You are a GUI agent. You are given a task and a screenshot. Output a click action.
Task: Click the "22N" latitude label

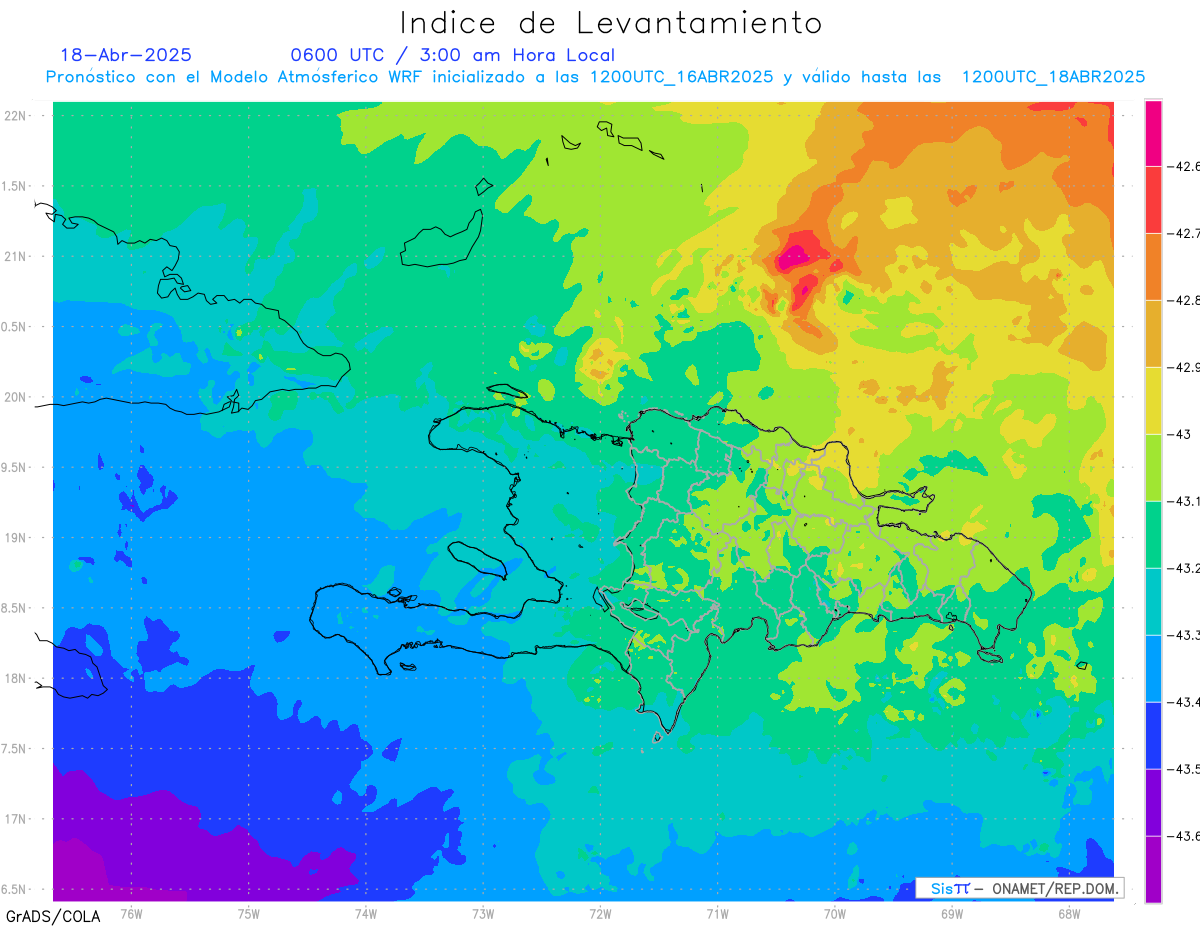pyautogui.click(x=16, y=115)
